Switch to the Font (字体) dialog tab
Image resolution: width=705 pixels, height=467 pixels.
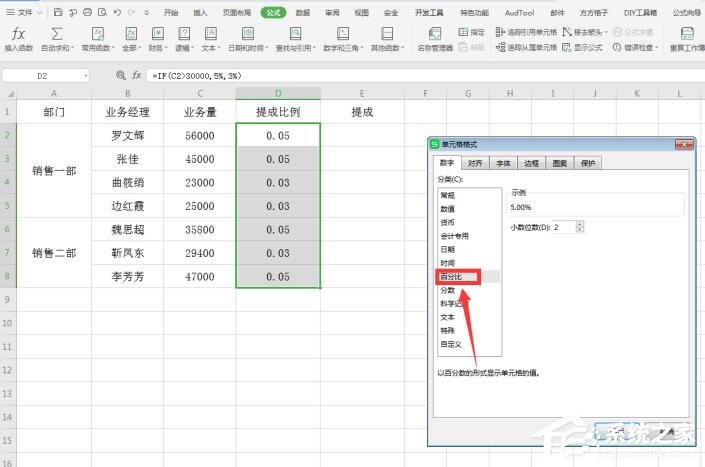(x=503, y=162)
